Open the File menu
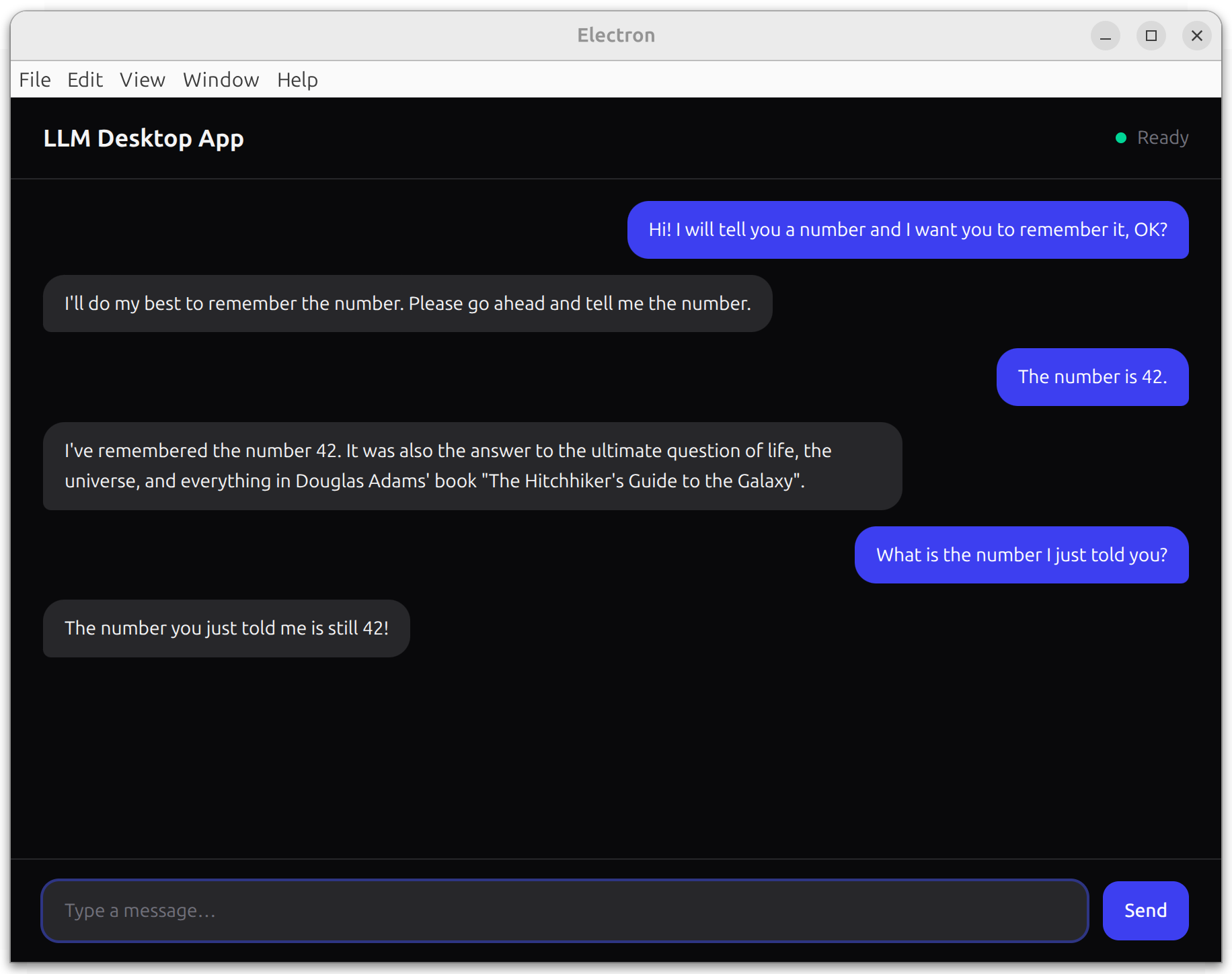This screenshot has width=1232, height=974. [35, 80]
